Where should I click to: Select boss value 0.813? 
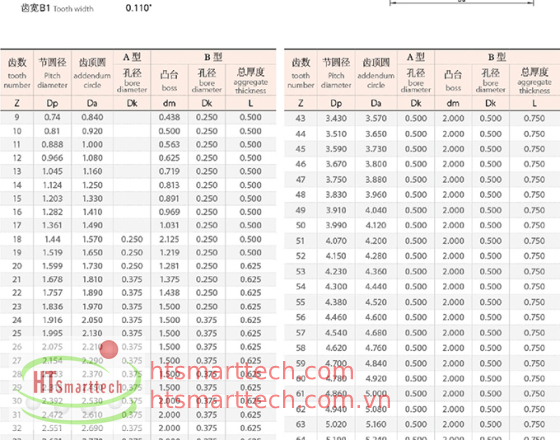[169, 185]
